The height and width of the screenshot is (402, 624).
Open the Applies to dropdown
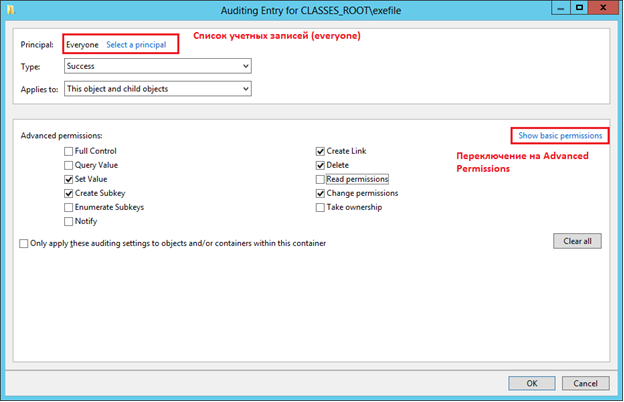coord(158,89)
